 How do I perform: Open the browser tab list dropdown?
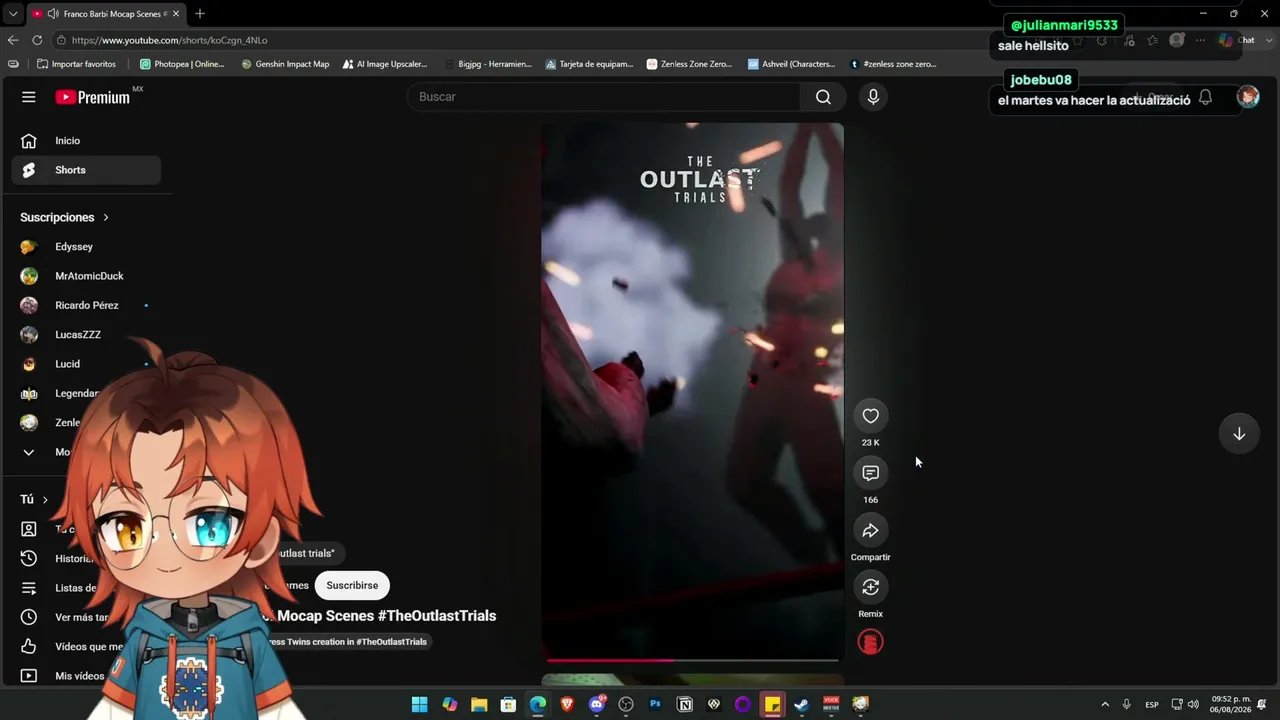pyautogui.click(x=13, y=14)
